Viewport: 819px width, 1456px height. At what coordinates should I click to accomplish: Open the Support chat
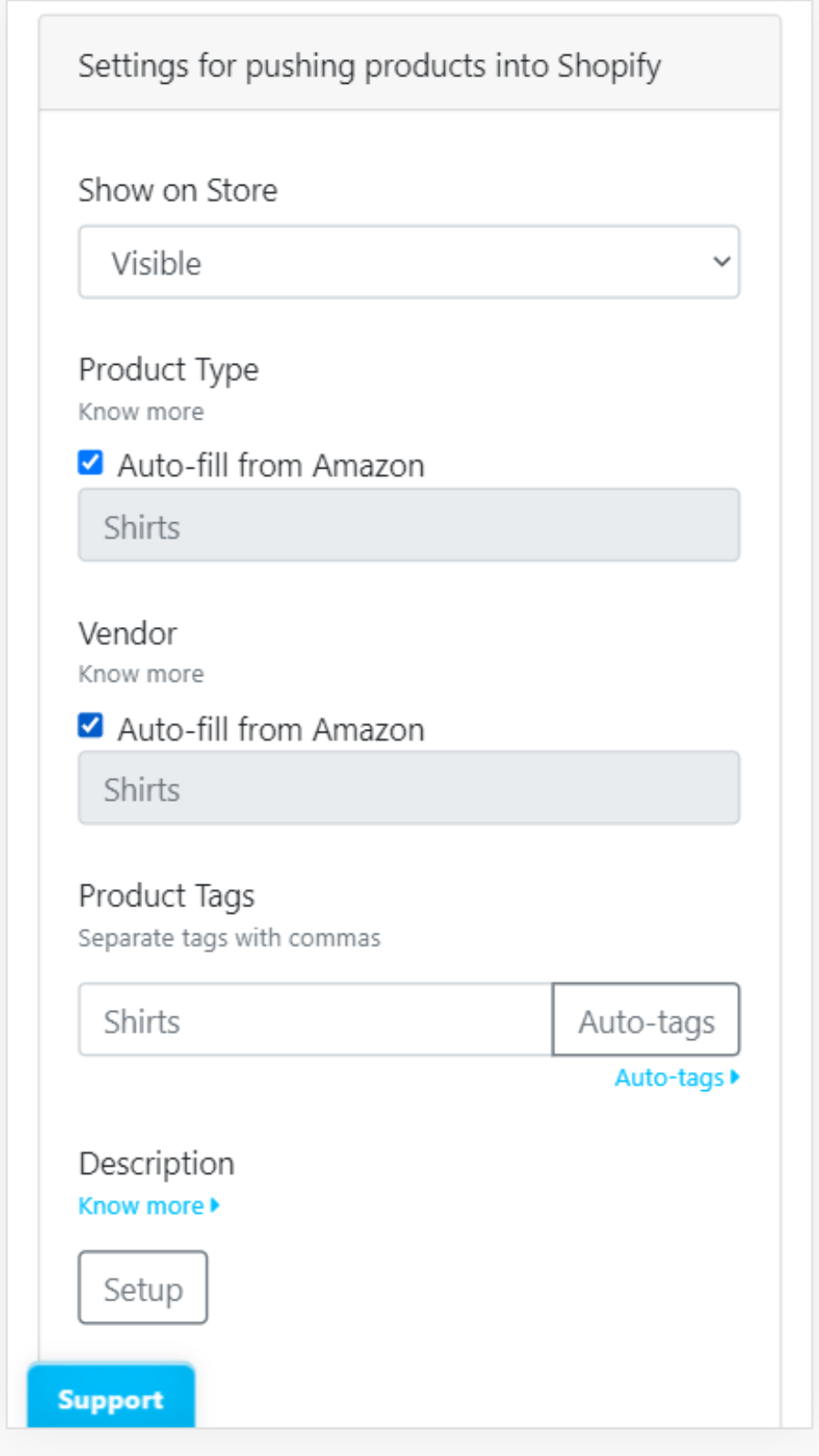click(x=110, y=1400)
